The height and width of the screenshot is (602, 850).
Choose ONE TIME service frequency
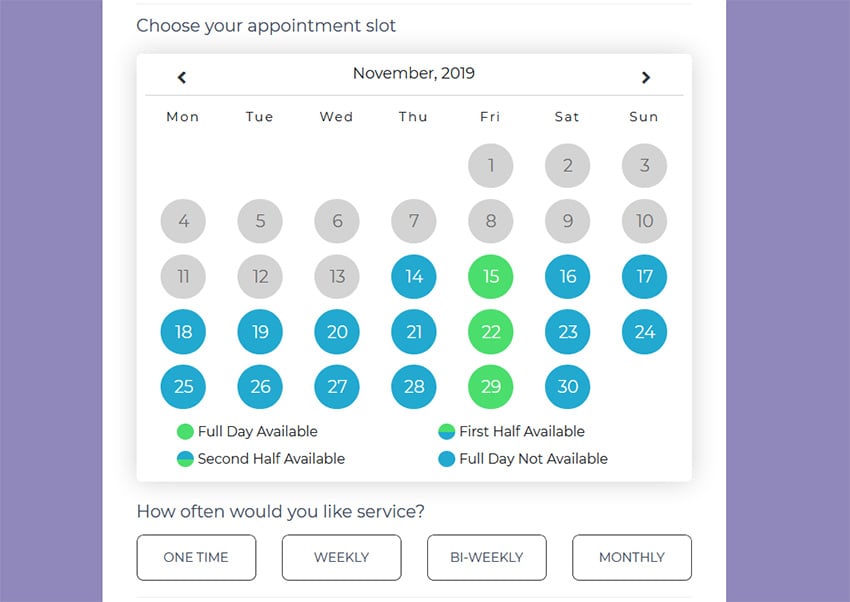(196, 557)
